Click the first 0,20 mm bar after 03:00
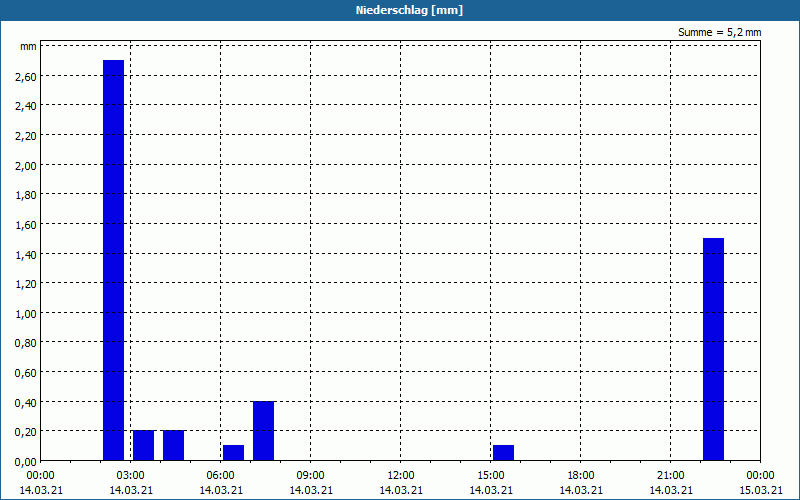The height and width of the screenshot is (500, 800). (x=143, y=445)
